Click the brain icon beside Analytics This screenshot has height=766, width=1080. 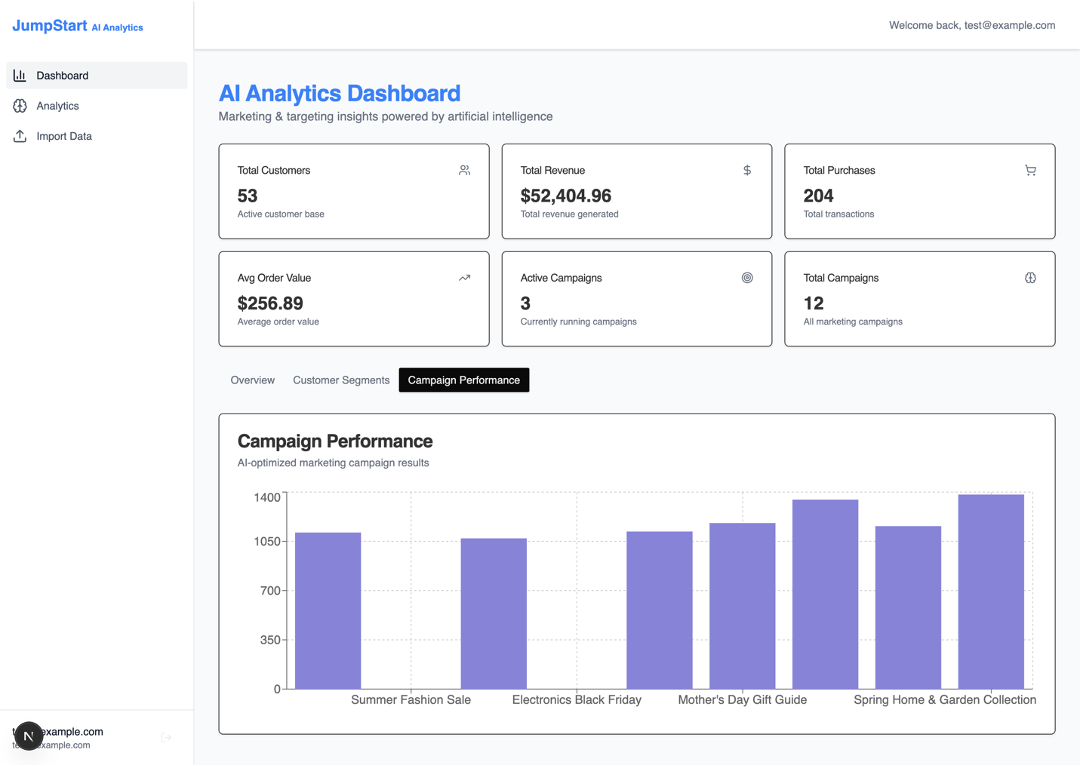tap(19, 106)
